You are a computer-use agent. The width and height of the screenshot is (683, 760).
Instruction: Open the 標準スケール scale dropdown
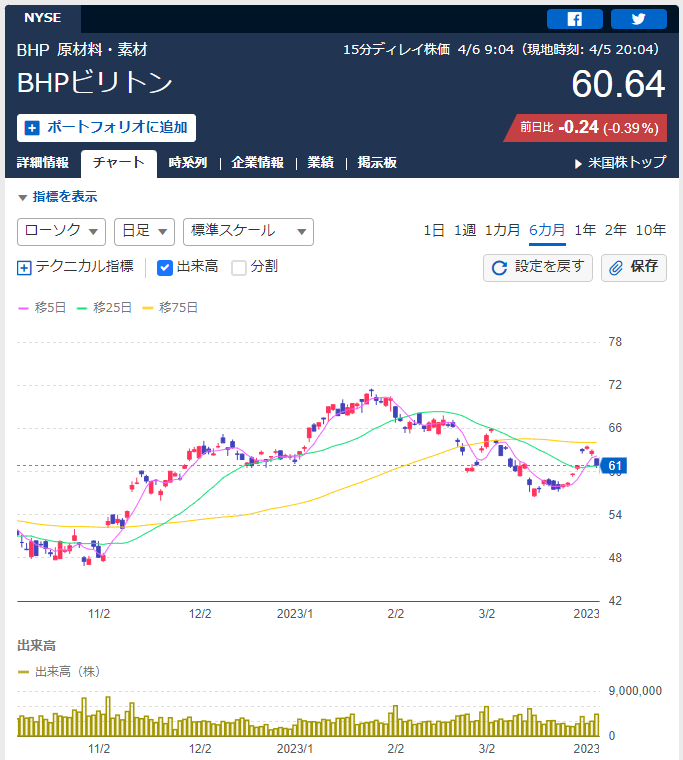pyautogui.click(x=248, y=232)
